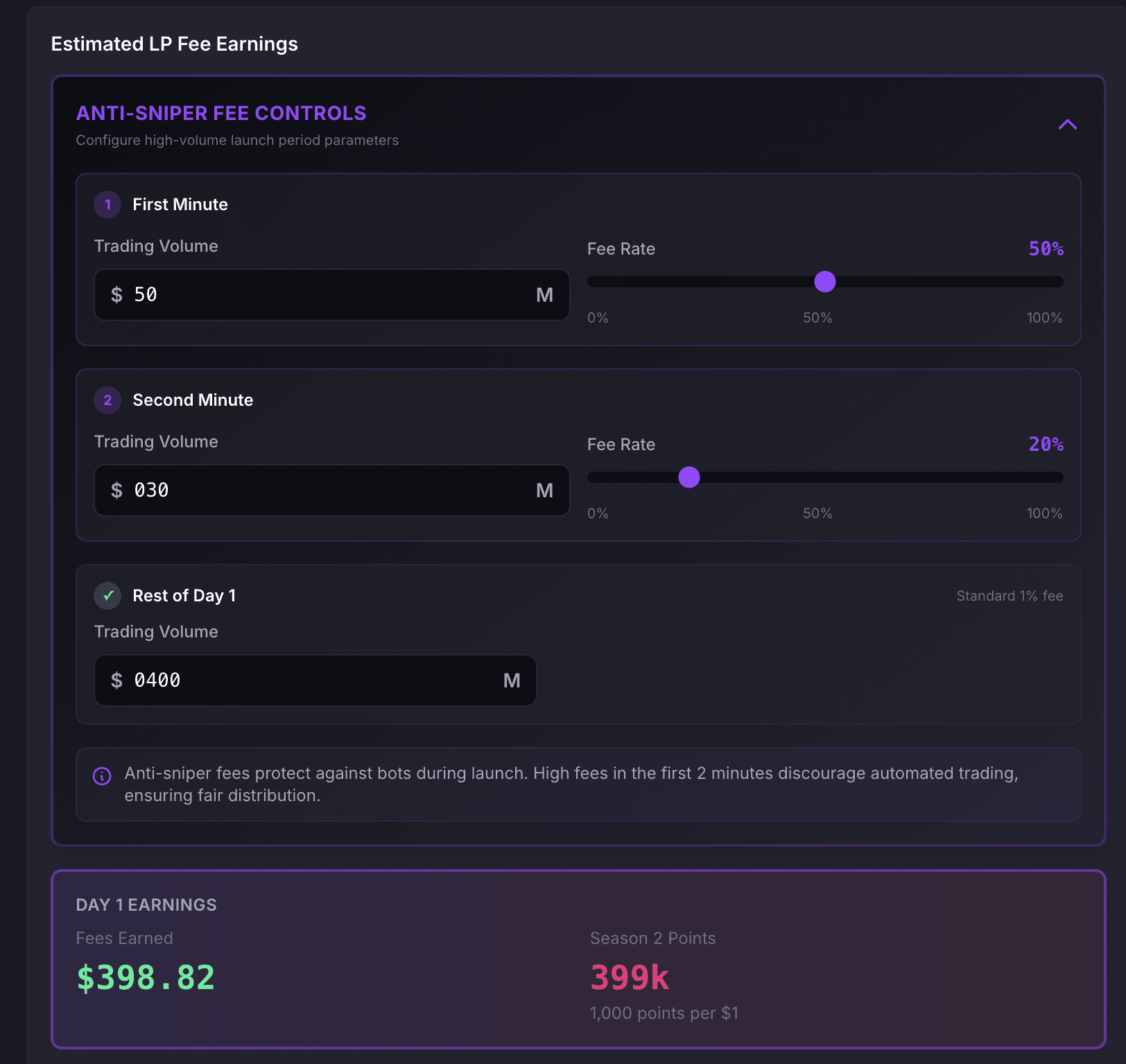This screenshot has height=1064, width=1126.
Task: Click the Second Minute step number badge
Action: [107, 400]
